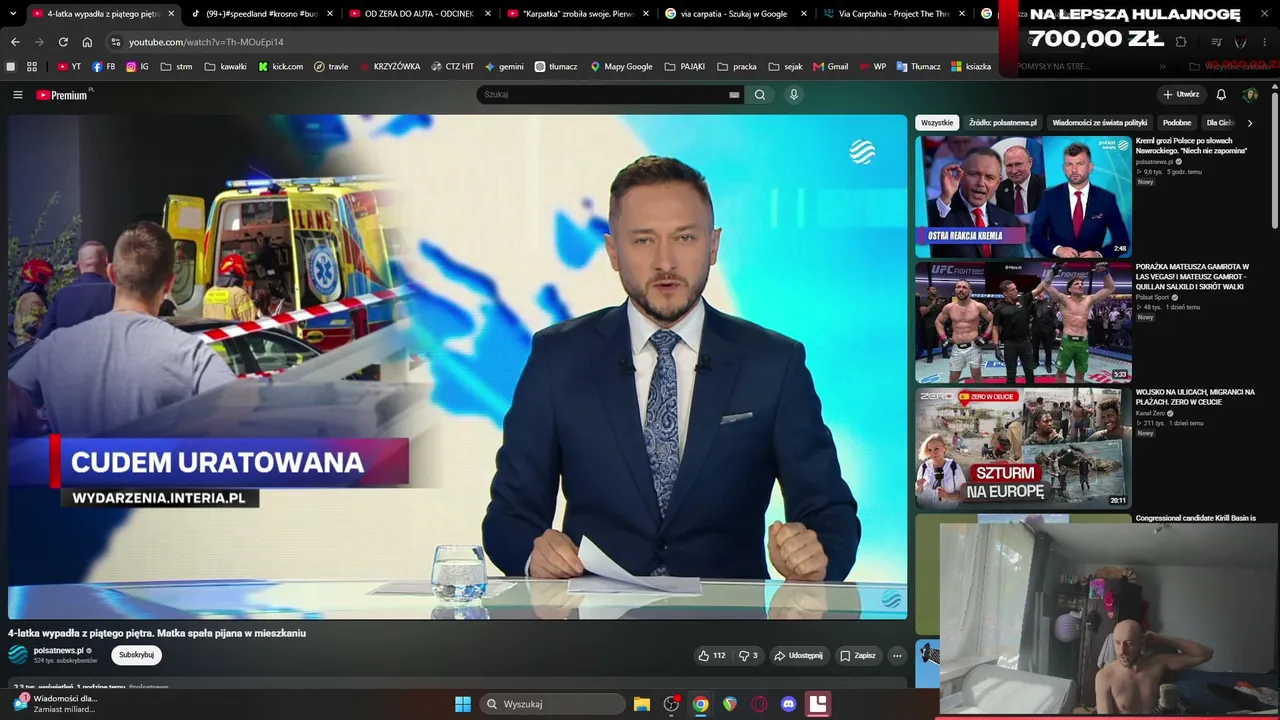Open the on-screen keyboard in search box
1280x720 pixels.
coord(734,95)
